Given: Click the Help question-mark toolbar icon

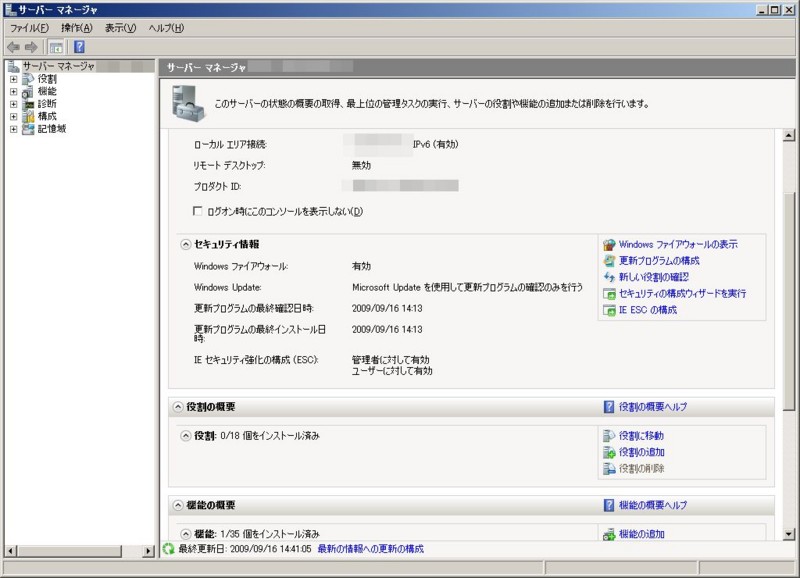Looking at the screenshot, I should point(79,47).
